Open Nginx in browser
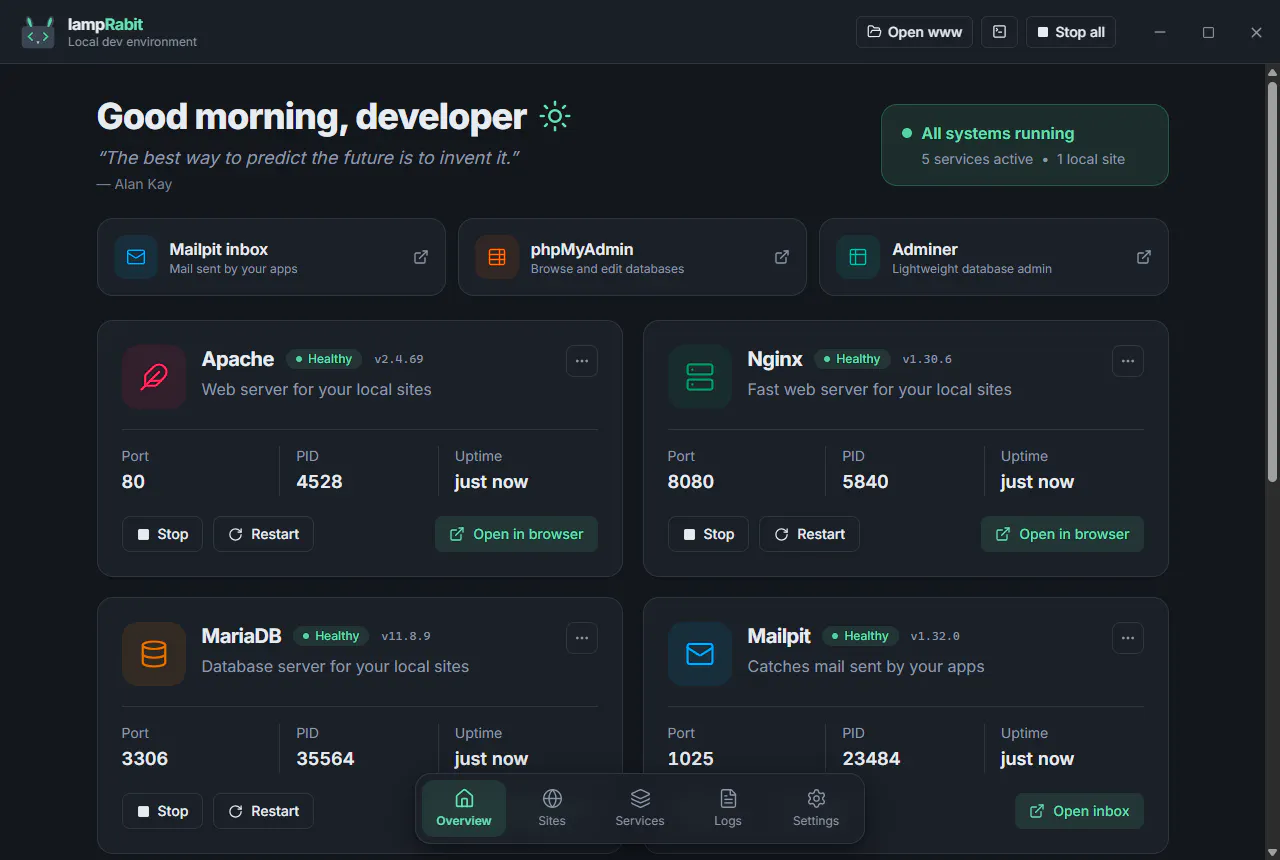This screenshot has width=1280, height=860. click(x=1062, y=534)
